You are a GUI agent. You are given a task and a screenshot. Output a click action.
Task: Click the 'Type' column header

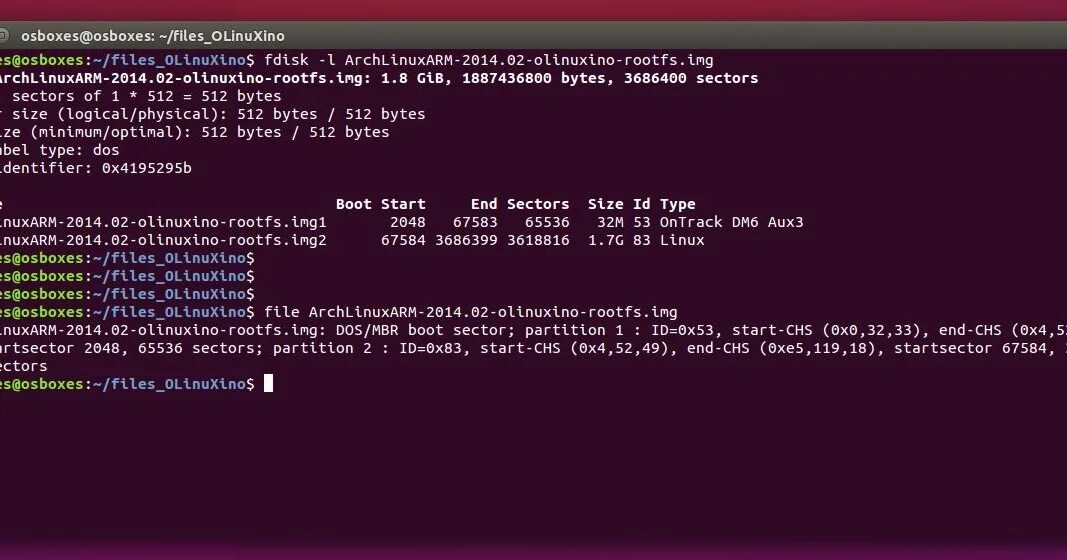click(678, 204)
